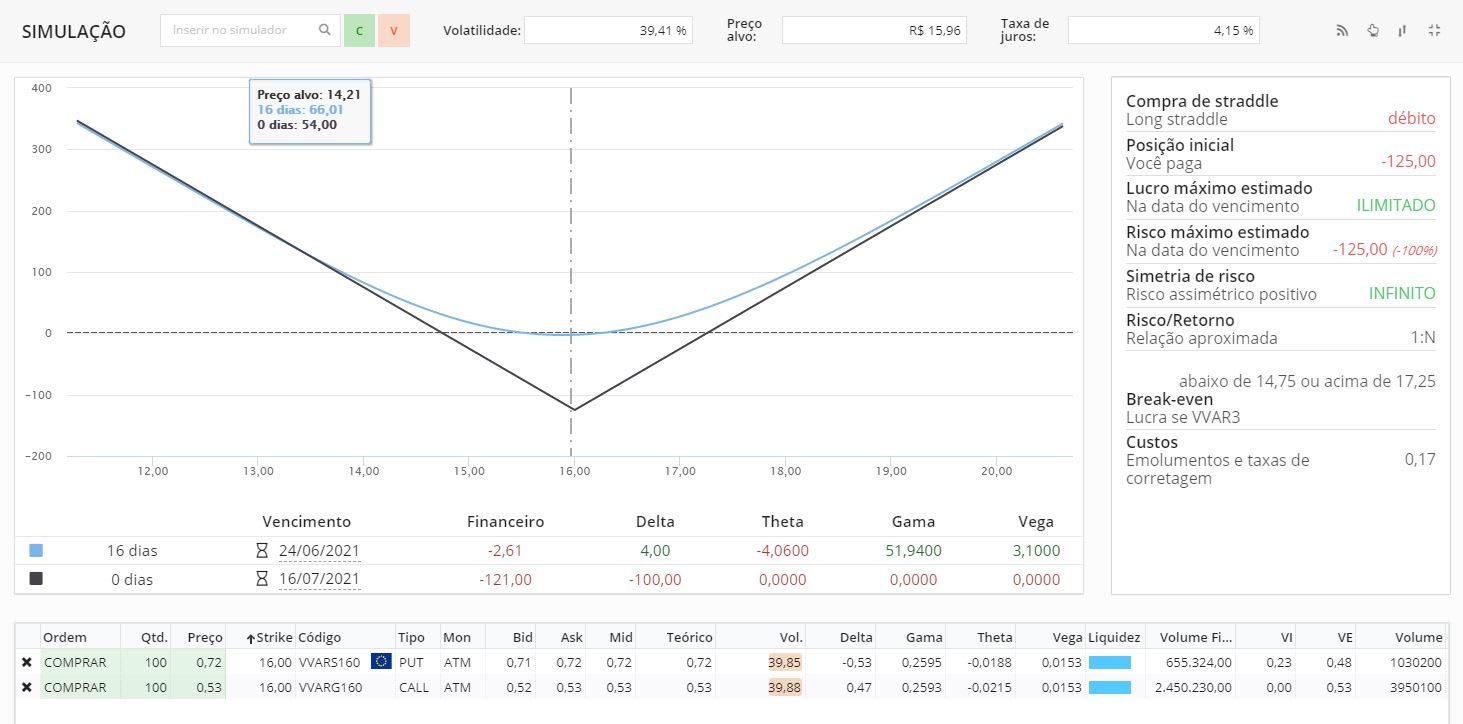Click the sort arrow next to Strike header

250,638
